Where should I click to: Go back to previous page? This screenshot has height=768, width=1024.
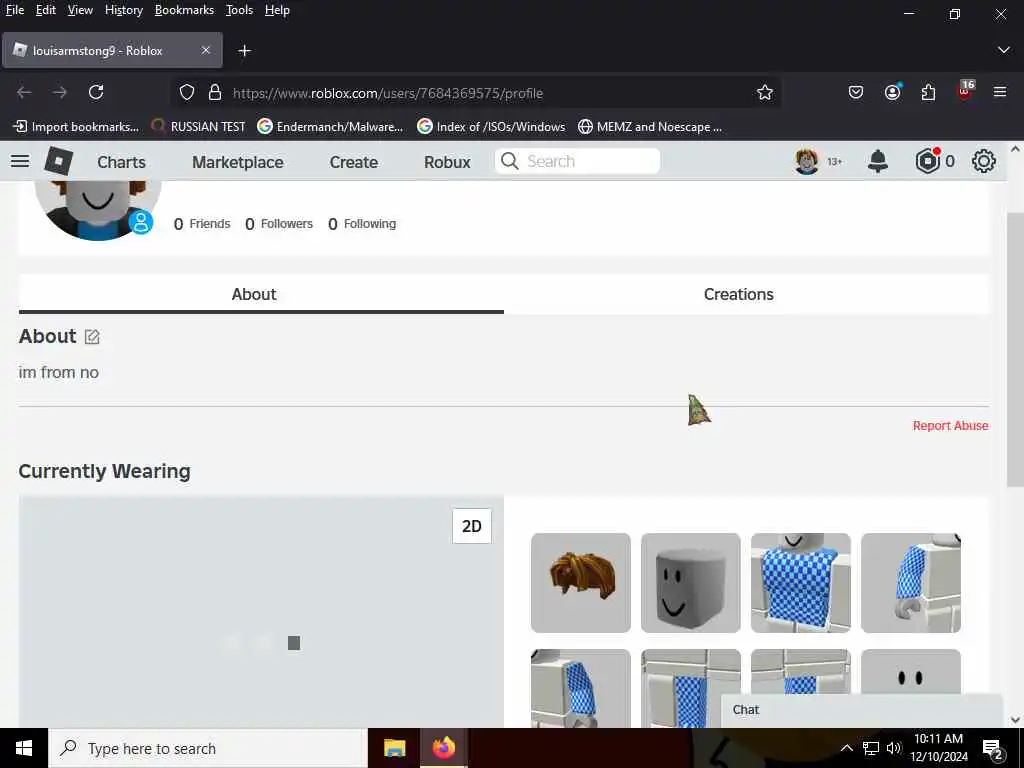click(24, 92)
